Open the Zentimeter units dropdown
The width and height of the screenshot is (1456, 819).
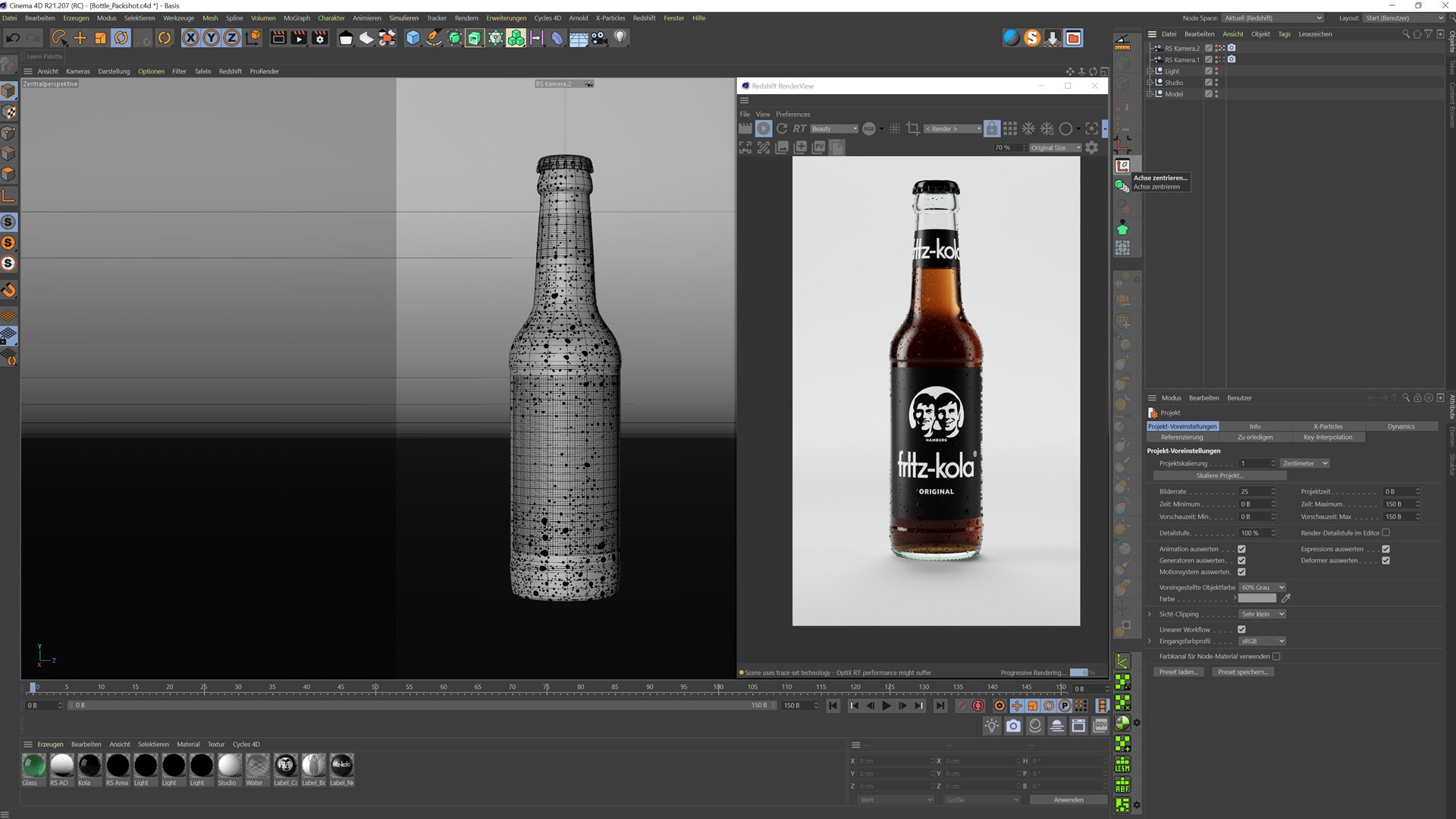[x=1305, y=463]
